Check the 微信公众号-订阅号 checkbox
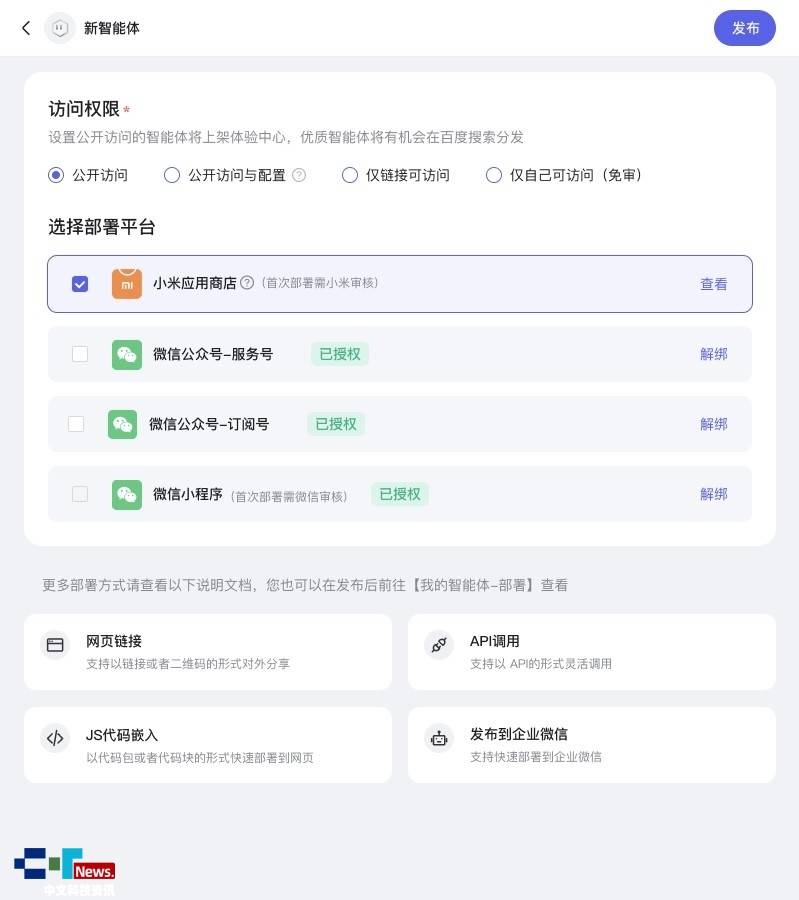Image resolution: width=799 pixels, height=900 pixels. click(x=76, y=424)
